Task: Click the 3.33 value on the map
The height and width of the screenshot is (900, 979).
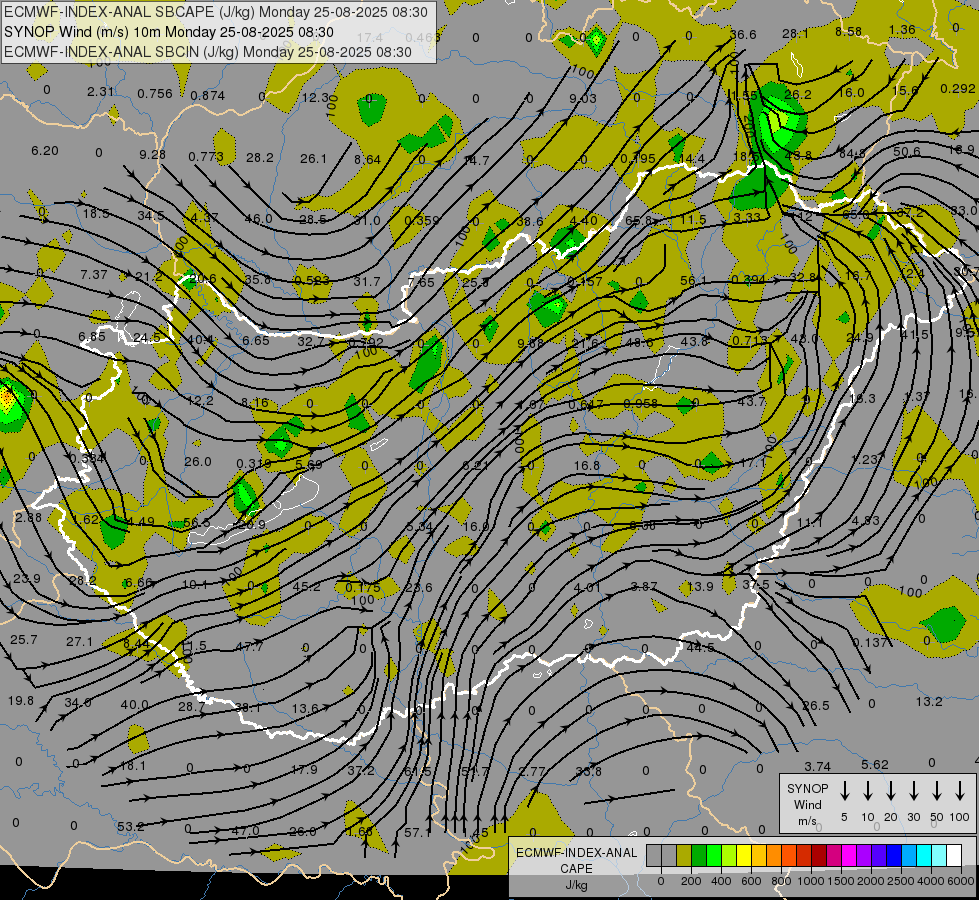Action: pyautogui.click(x=747, y=217)
